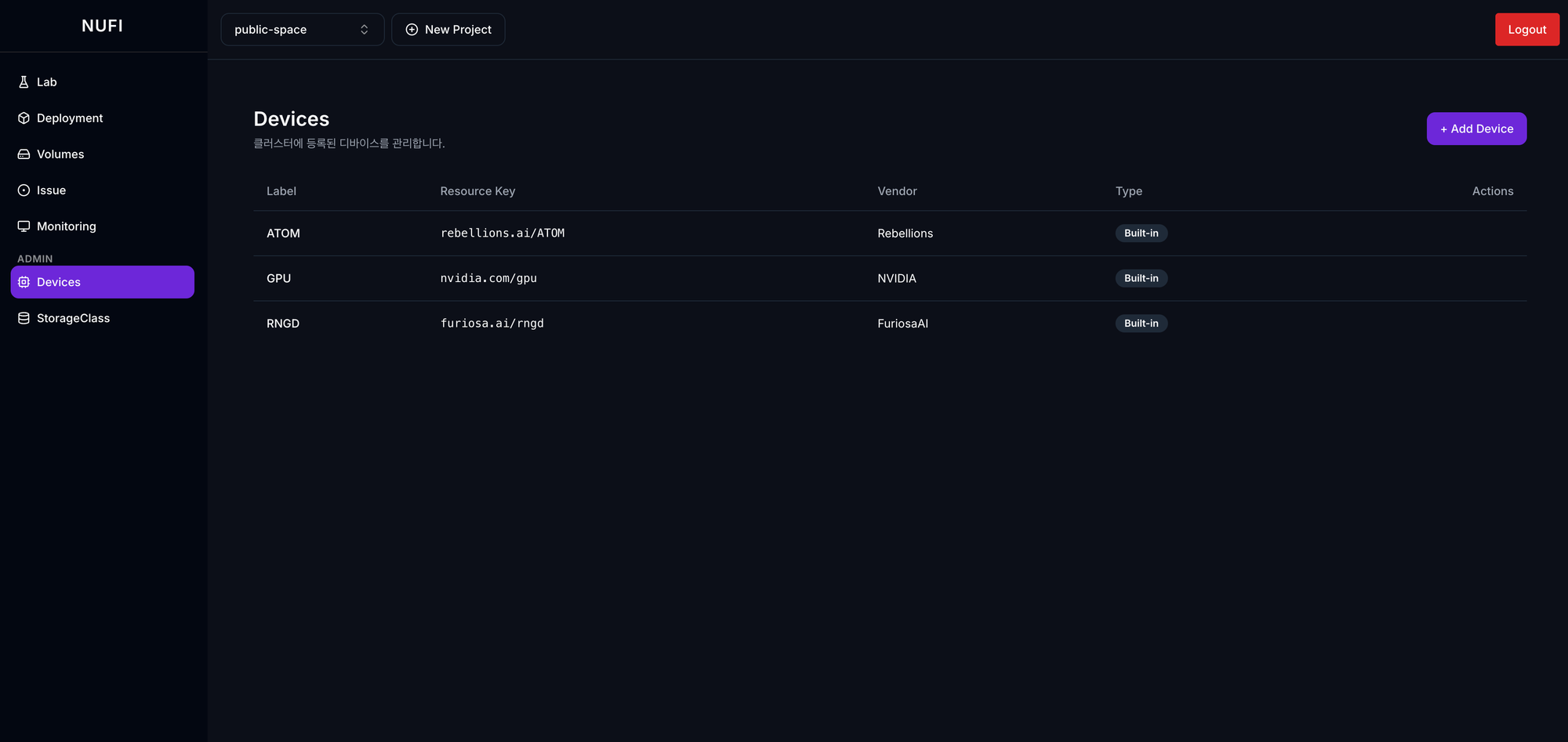The image size is (1568, 742).
Task: Click the Lab flask icon
Action: [x=24, y=82]
